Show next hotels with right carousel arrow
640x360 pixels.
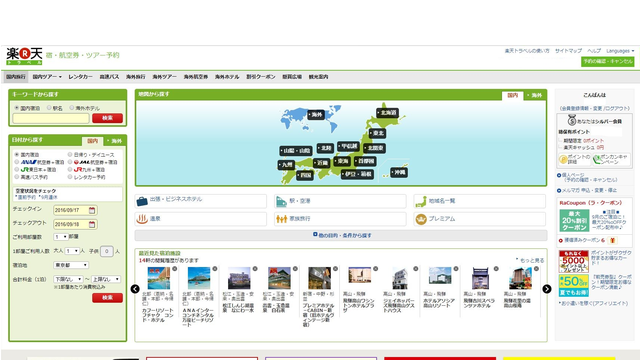click(x=547, y=289)
